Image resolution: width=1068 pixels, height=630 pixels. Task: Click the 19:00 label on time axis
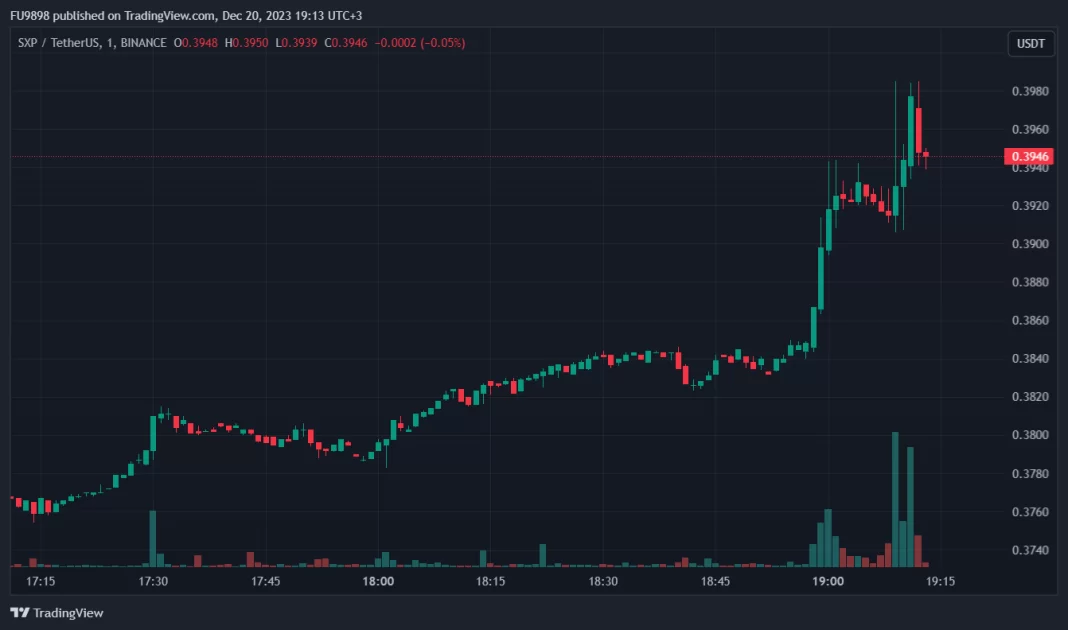[828, 581]
